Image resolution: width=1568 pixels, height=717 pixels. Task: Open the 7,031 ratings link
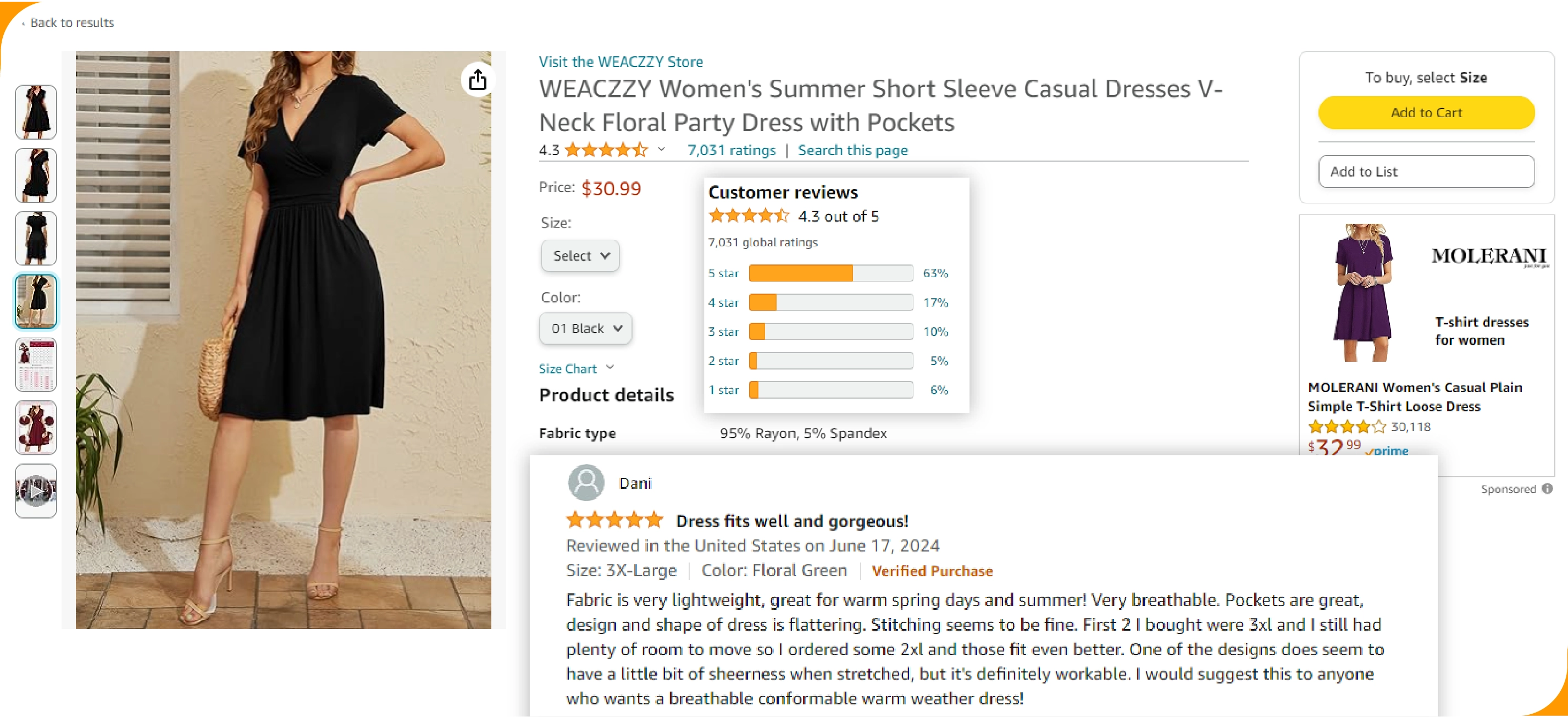(x=731, y=150)
